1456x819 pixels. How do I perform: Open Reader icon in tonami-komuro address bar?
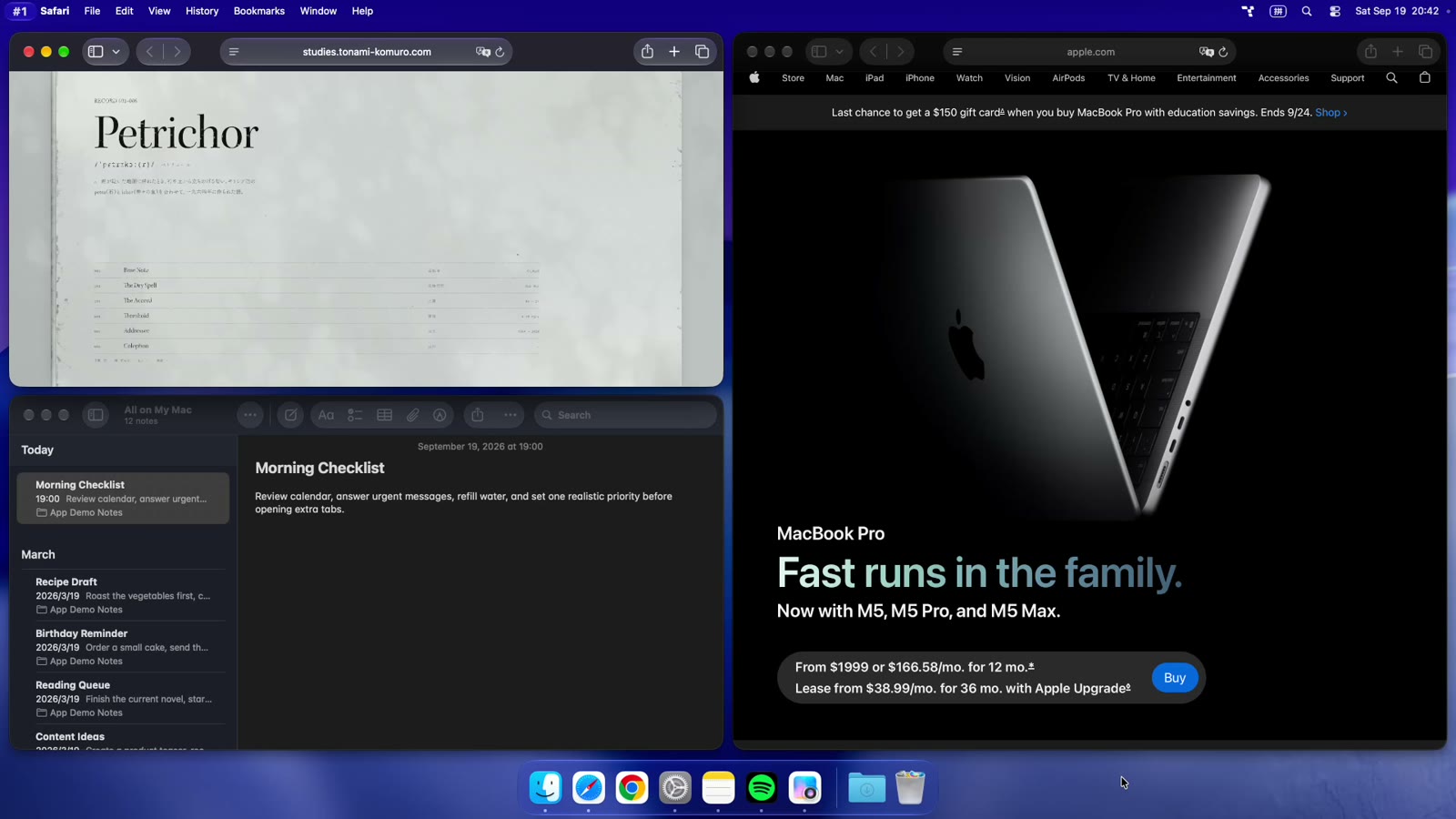[234, 52]
